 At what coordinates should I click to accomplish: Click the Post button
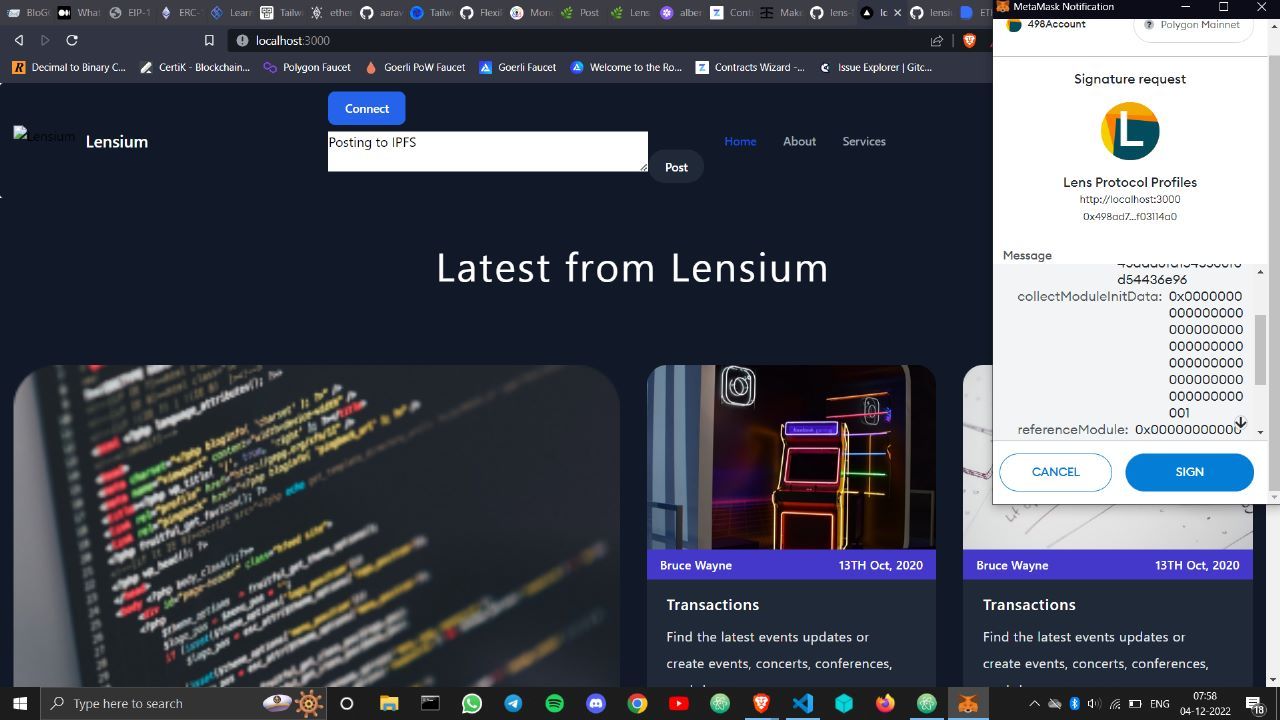[x=676, y=167]
